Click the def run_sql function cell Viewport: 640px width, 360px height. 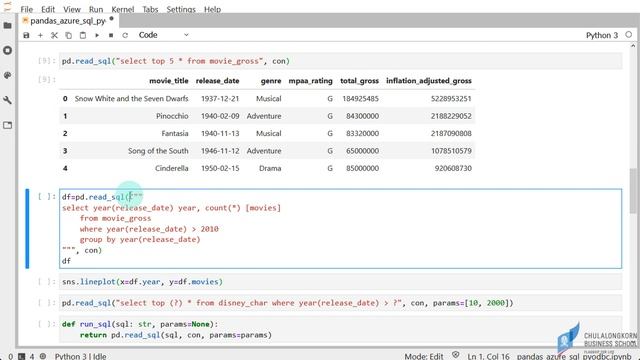point(340,329)
